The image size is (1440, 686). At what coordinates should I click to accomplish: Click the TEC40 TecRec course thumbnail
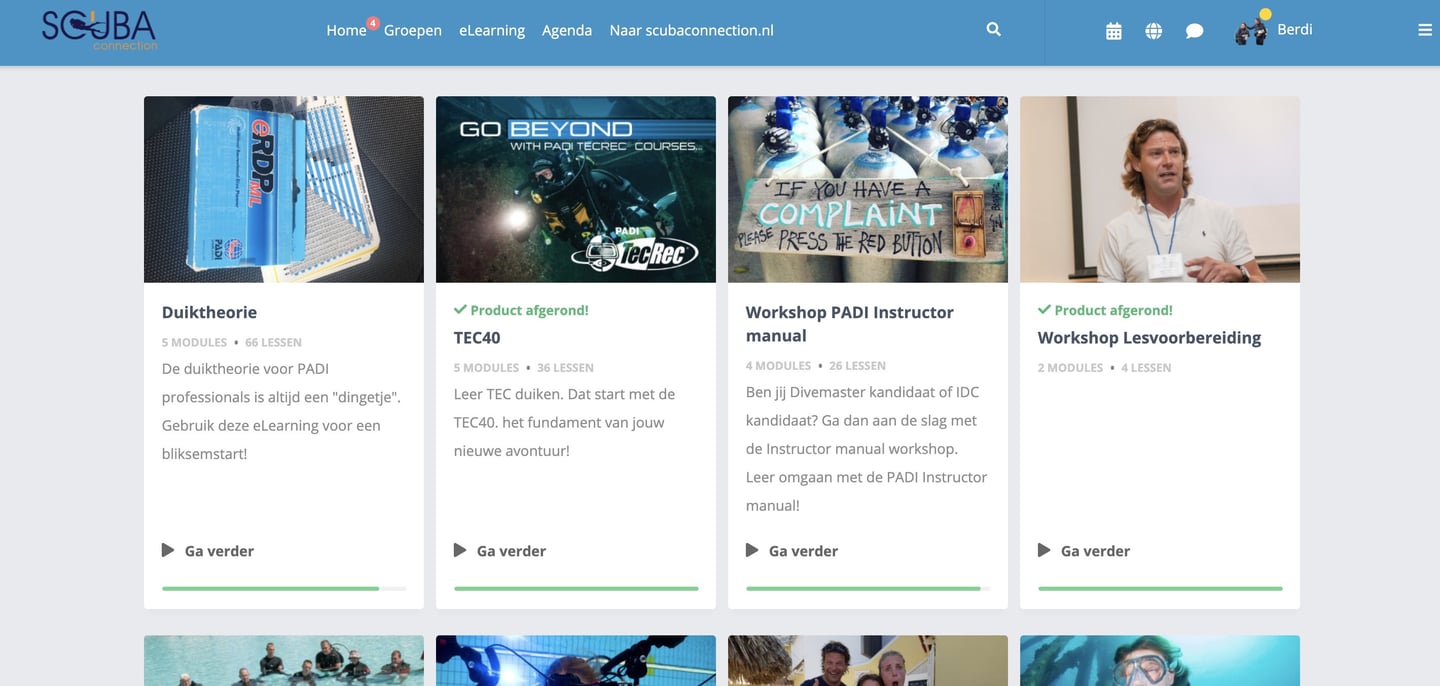(x=576, y=189)
